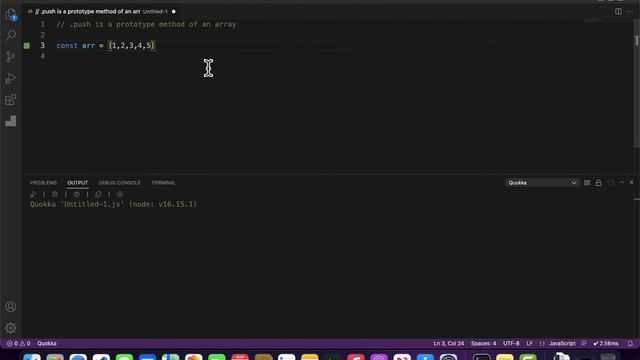Click the Split Editor icon
This screenshot has height=360, width=640.
coord(618,11)
